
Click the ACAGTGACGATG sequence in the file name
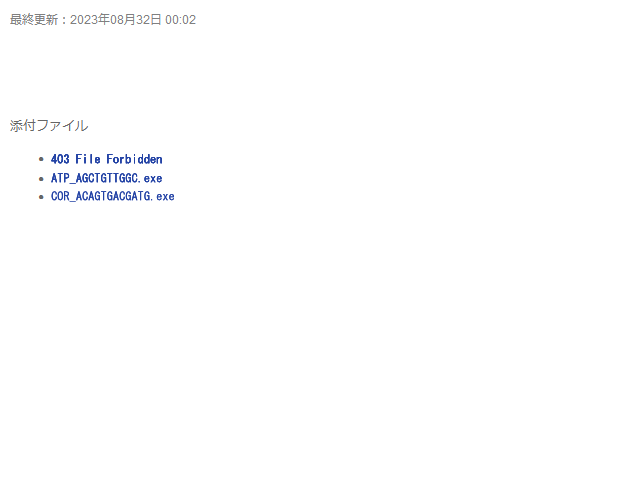[x=114, y=196]
